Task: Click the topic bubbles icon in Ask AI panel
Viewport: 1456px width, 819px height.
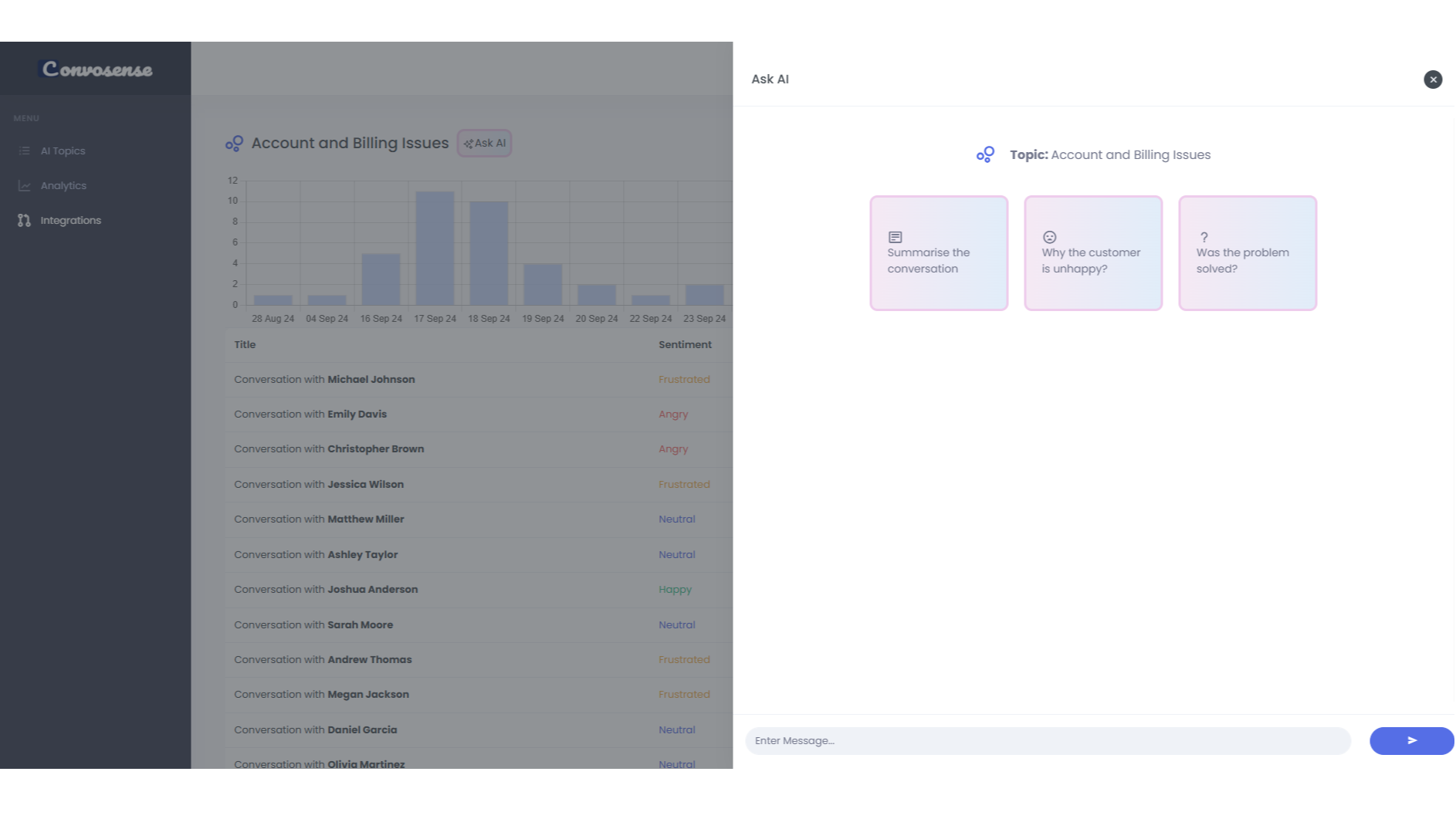Action: click(x=985, y=155)
